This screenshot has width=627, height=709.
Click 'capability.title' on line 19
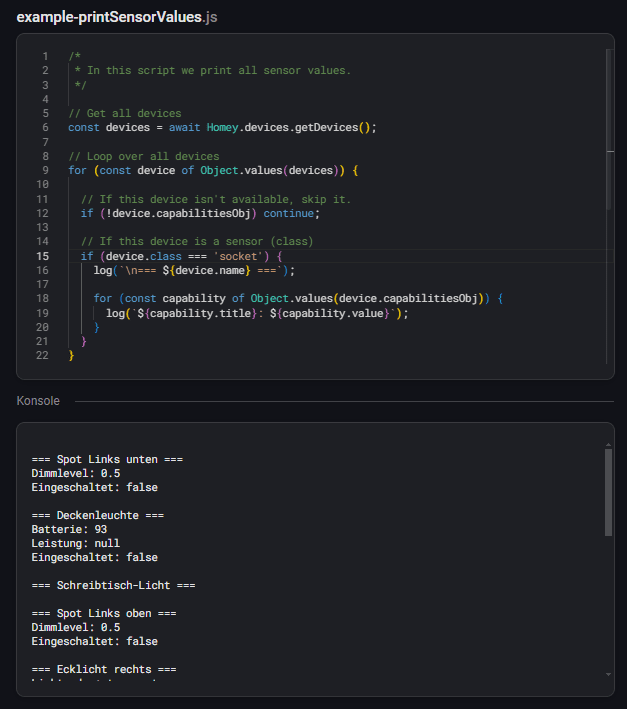[201, 313]
